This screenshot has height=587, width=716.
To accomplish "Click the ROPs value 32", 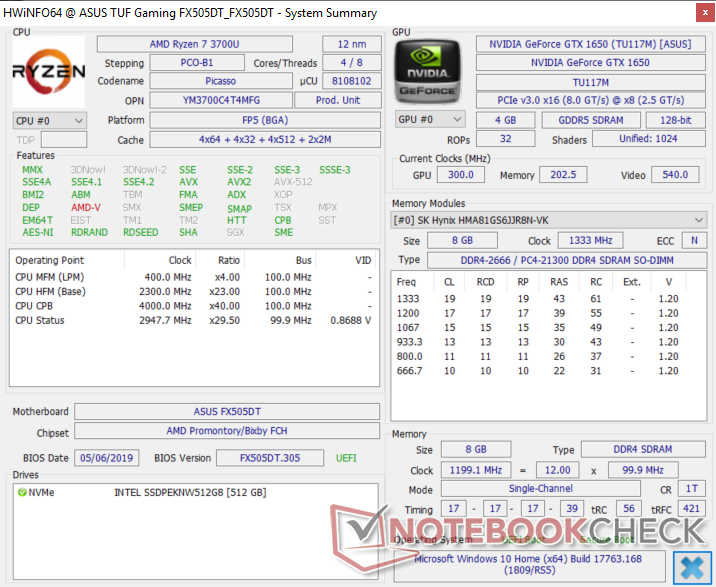I will [x=505, y=138].
